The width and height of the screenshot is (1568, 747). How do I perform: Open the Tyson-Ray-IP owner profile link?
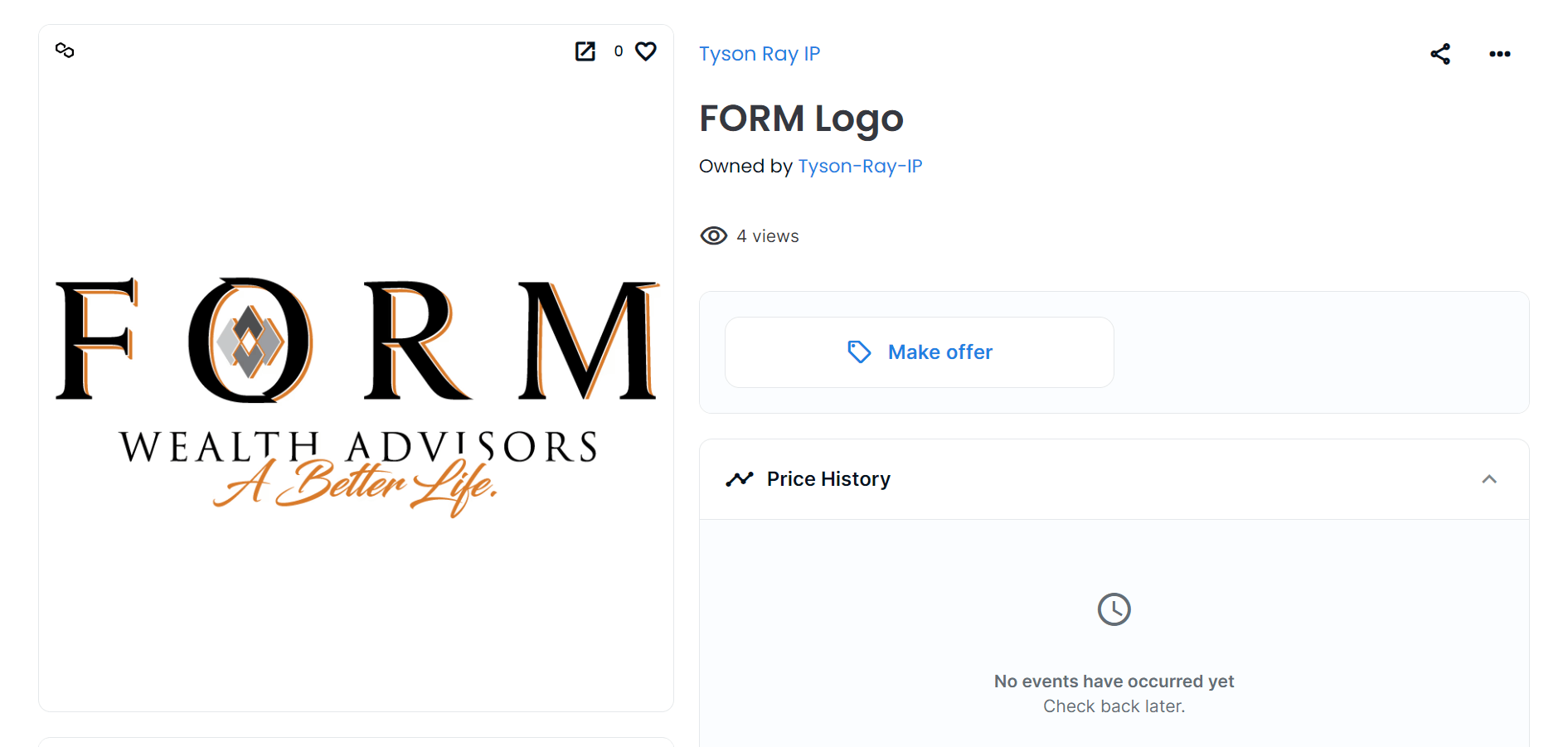860,166
